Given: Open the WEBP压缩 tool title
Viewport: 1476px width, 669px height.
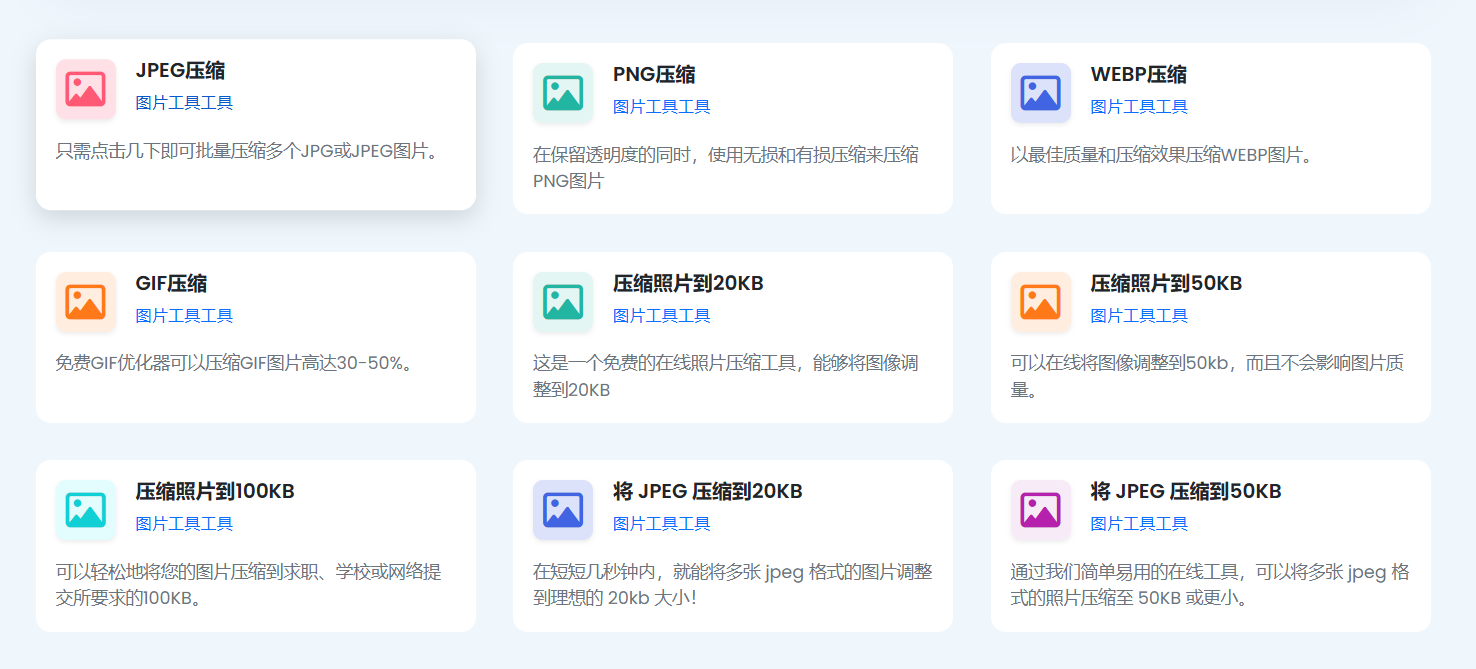Looking at the screenshot, I should click(x=1137, y=74).
